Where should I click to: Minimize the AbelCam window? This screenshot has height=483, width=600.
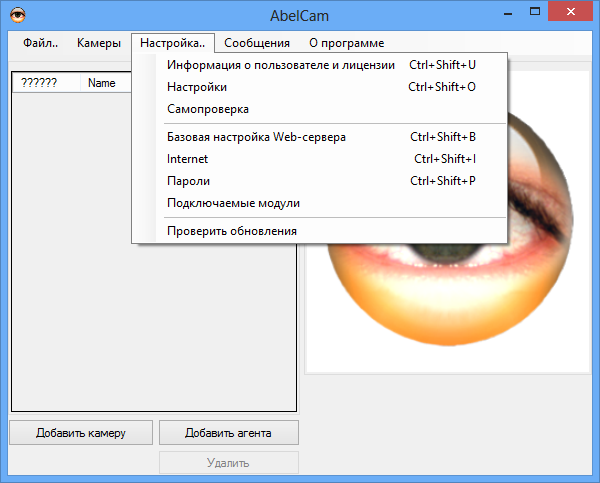tap(508, 12)
